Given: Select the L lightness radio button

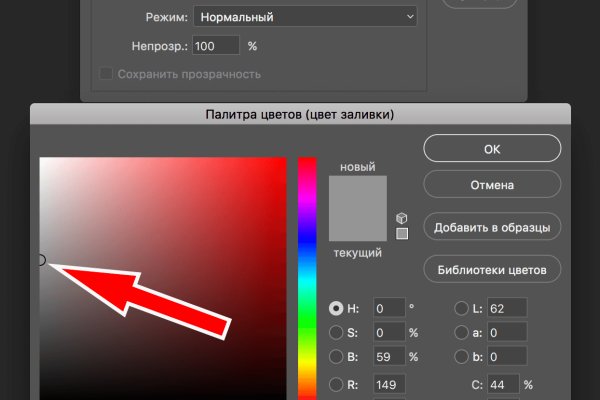Looking at the screenshot, I should (461, 308).
